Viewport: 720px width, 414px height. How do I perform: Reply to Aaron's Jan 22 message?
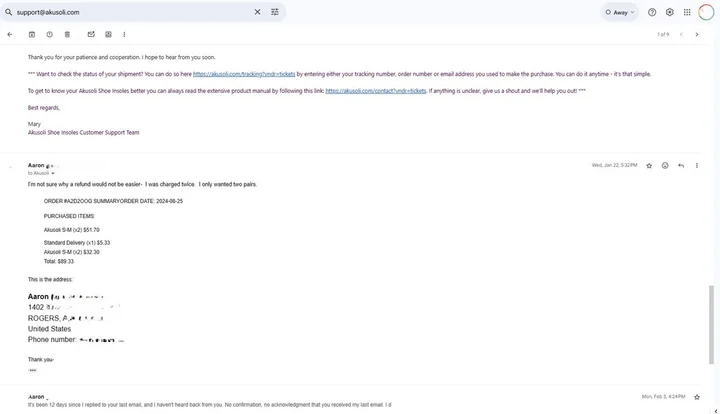pyautogui.click(x=681, y=165)
